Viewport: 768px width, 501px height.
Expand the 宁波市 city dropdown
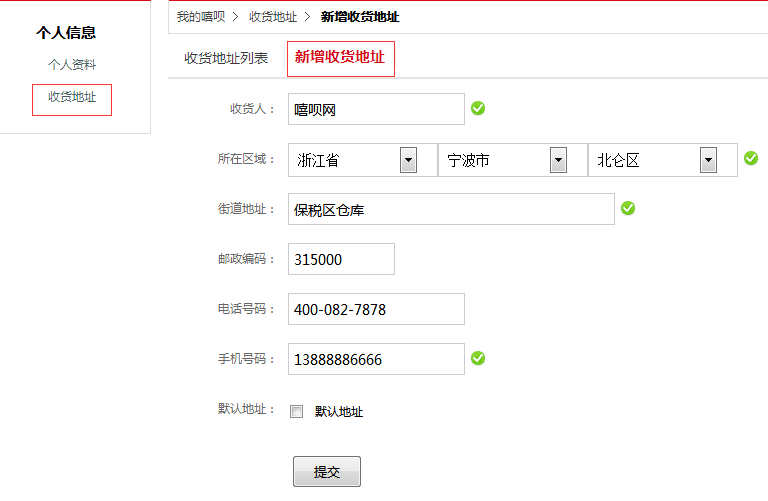[512, 160]
